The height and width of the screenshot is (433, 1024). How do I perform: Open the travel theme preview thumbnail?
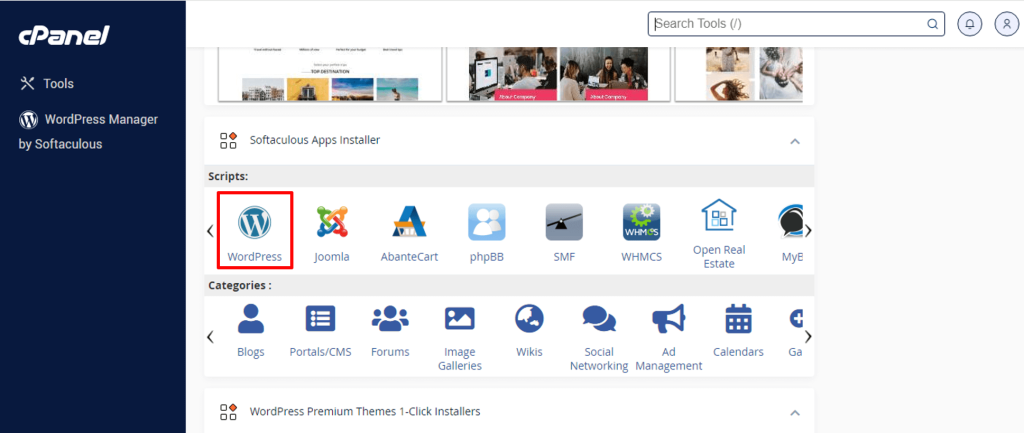[x=329, y=74]
